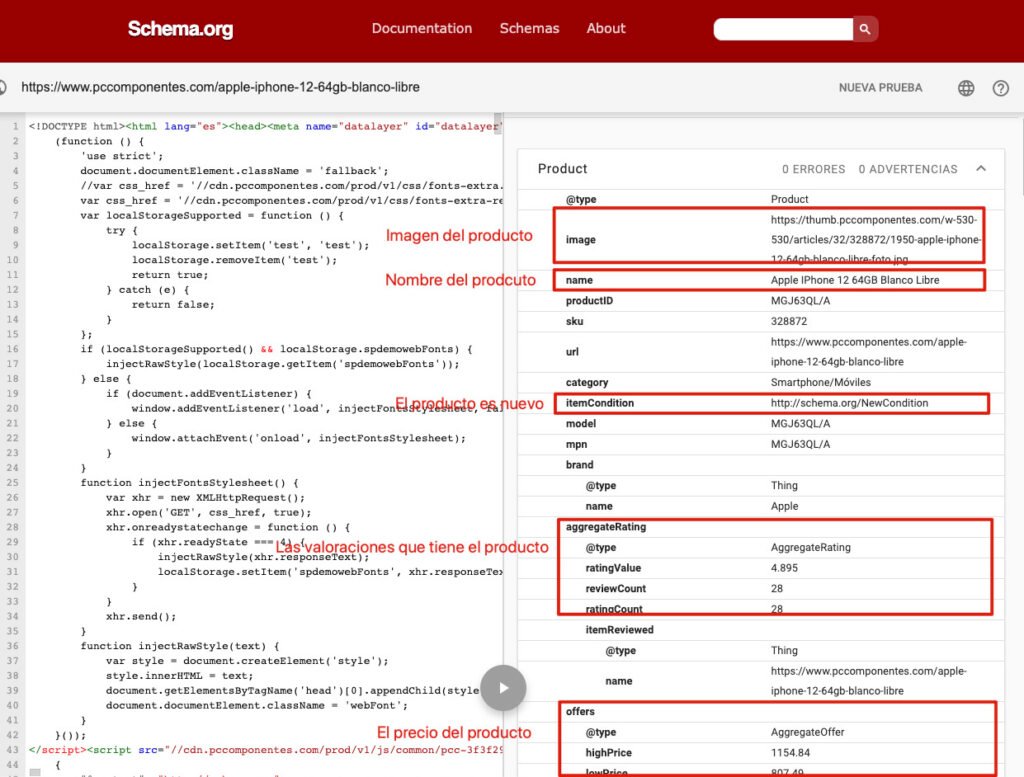Image resolution: width=1024 pixels, height=777 pixels.
Task: Select the itemReviewed row
Action: coord(761,630)
